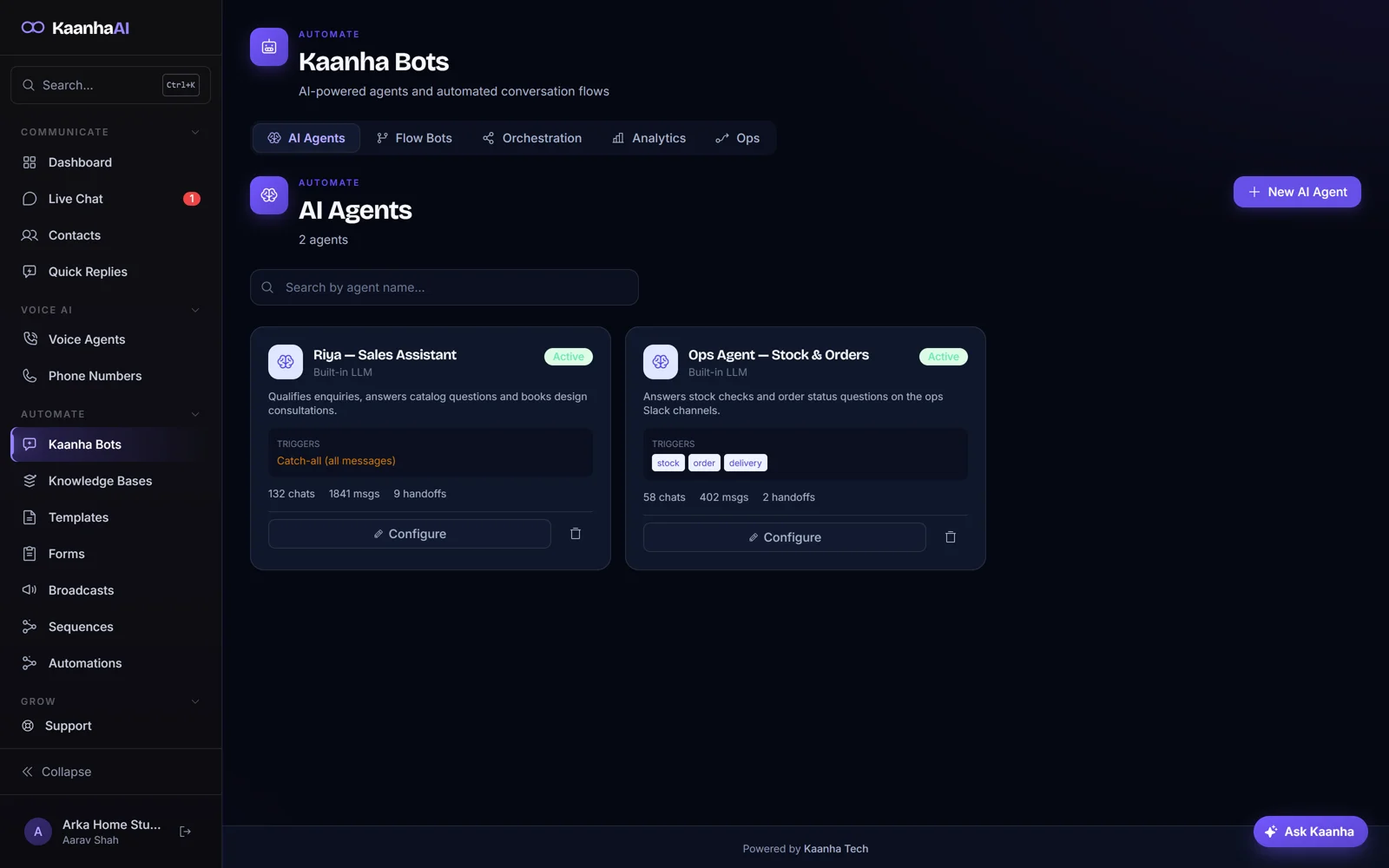This screenshot has height=868, width=1389.
Task: Open Phone Numbers page
Action: click(111, 376)
